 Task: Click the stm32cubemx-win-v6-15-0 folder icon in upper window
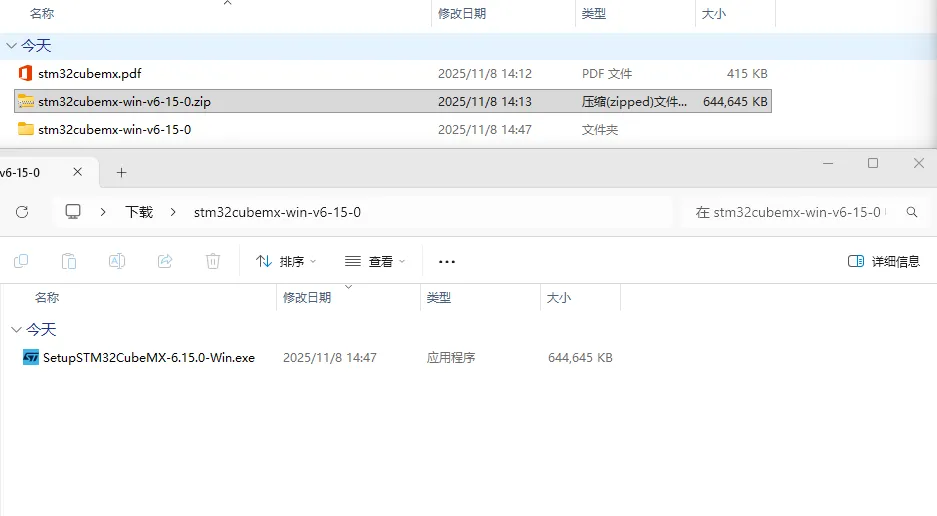(x=26, y=129)
